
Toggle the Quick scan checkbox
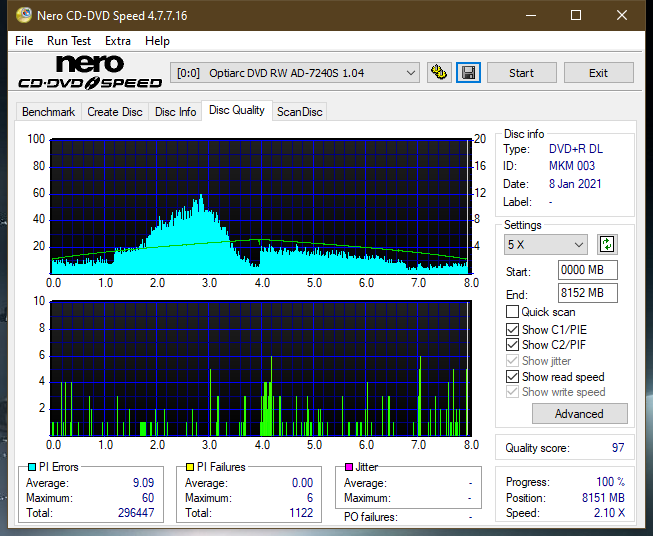tap(512, 312)
